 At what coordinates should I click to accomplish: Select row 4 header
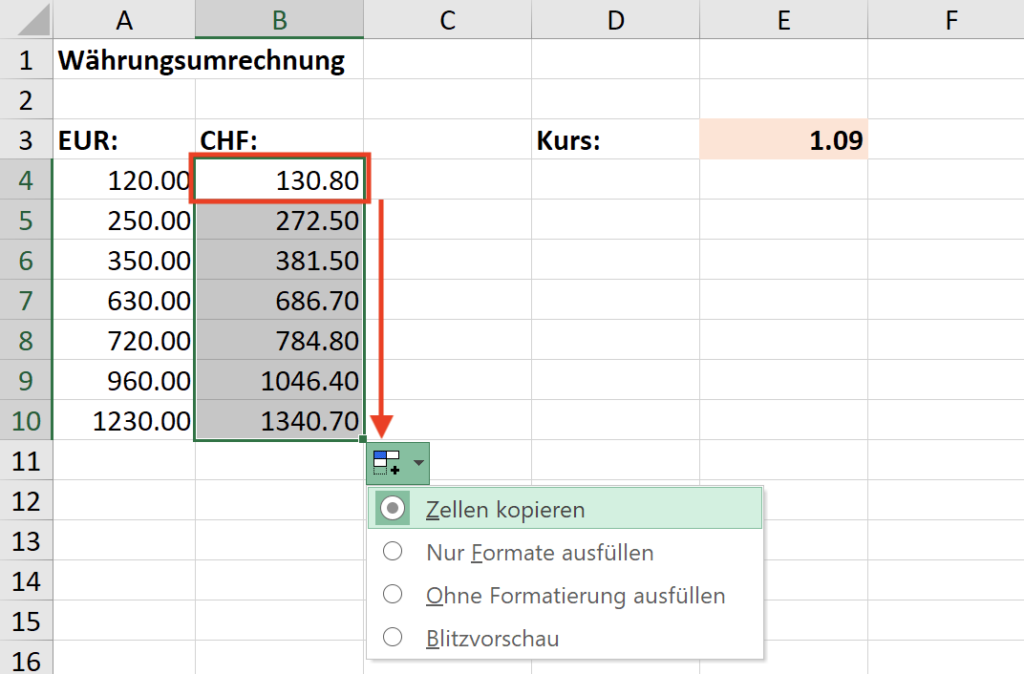coord(26,181)
